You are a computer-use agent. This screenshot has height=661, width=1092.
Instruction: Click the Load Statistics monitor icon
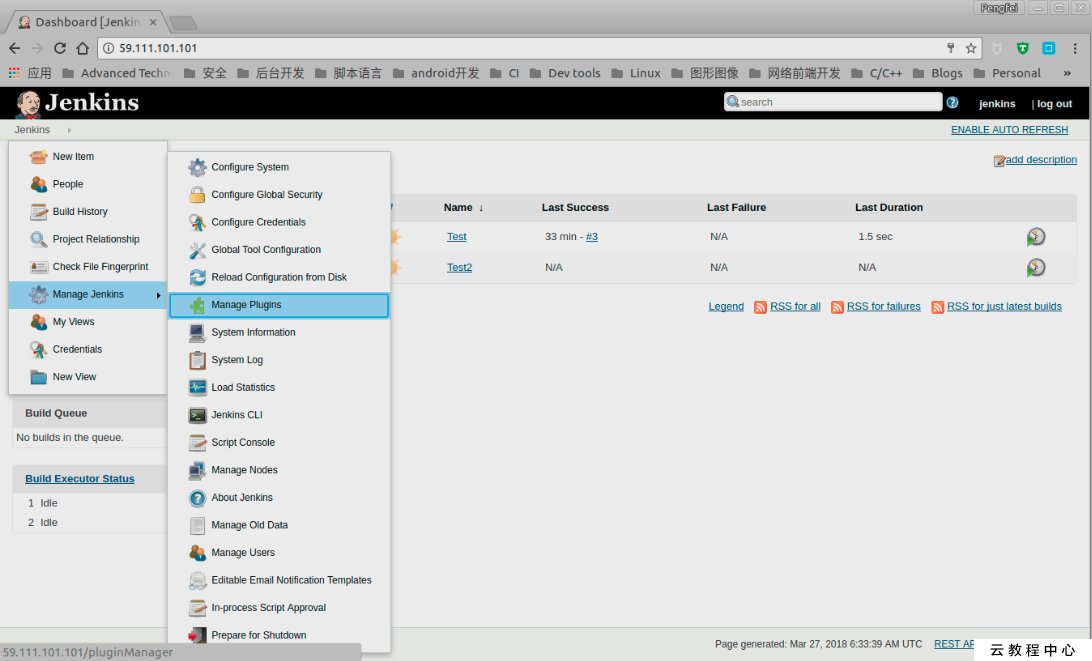tap(198, 387)
